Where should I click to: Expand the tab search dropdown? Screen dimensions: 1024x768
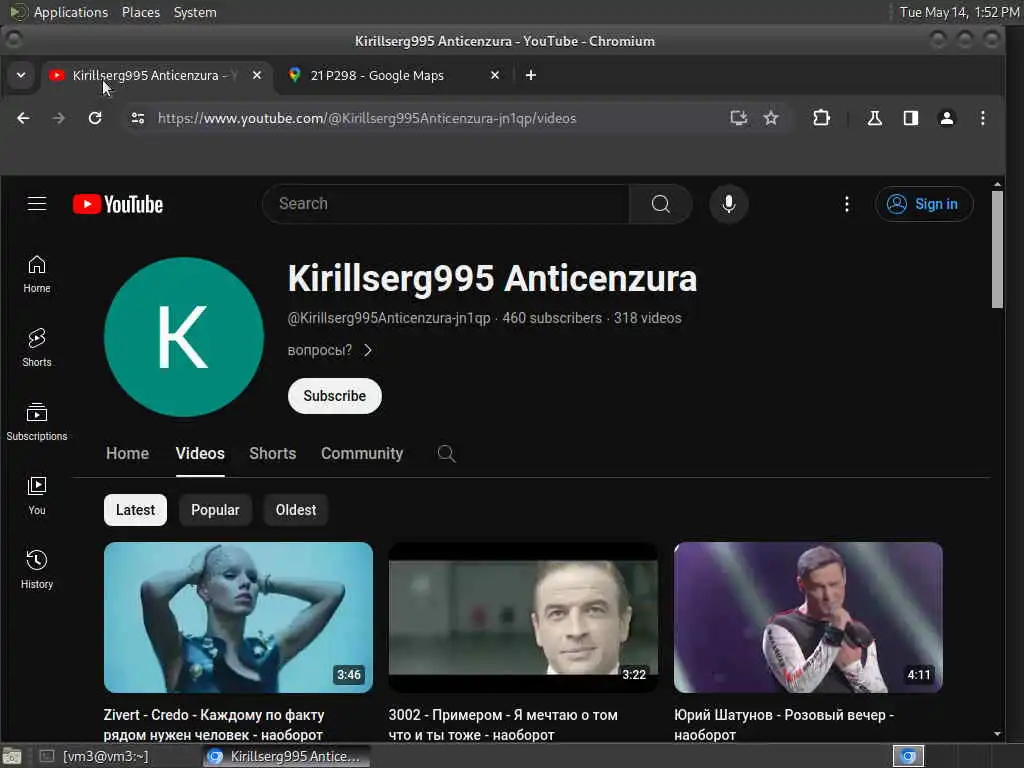[x=21, y=76]
